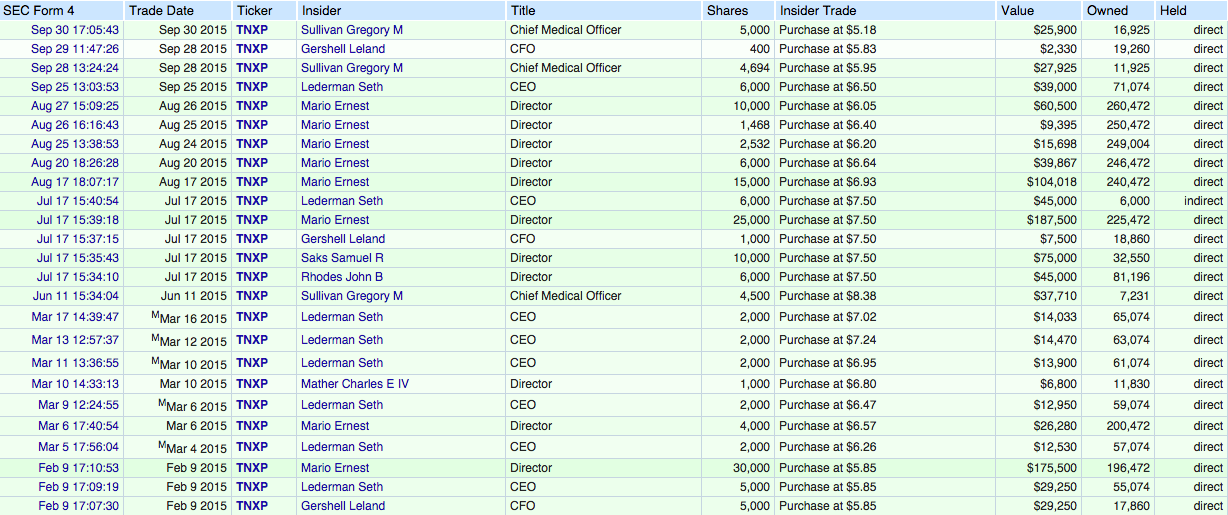
Task: Open SEC filing dated Mar 10 14:33:13
Action: click(75, 384)
